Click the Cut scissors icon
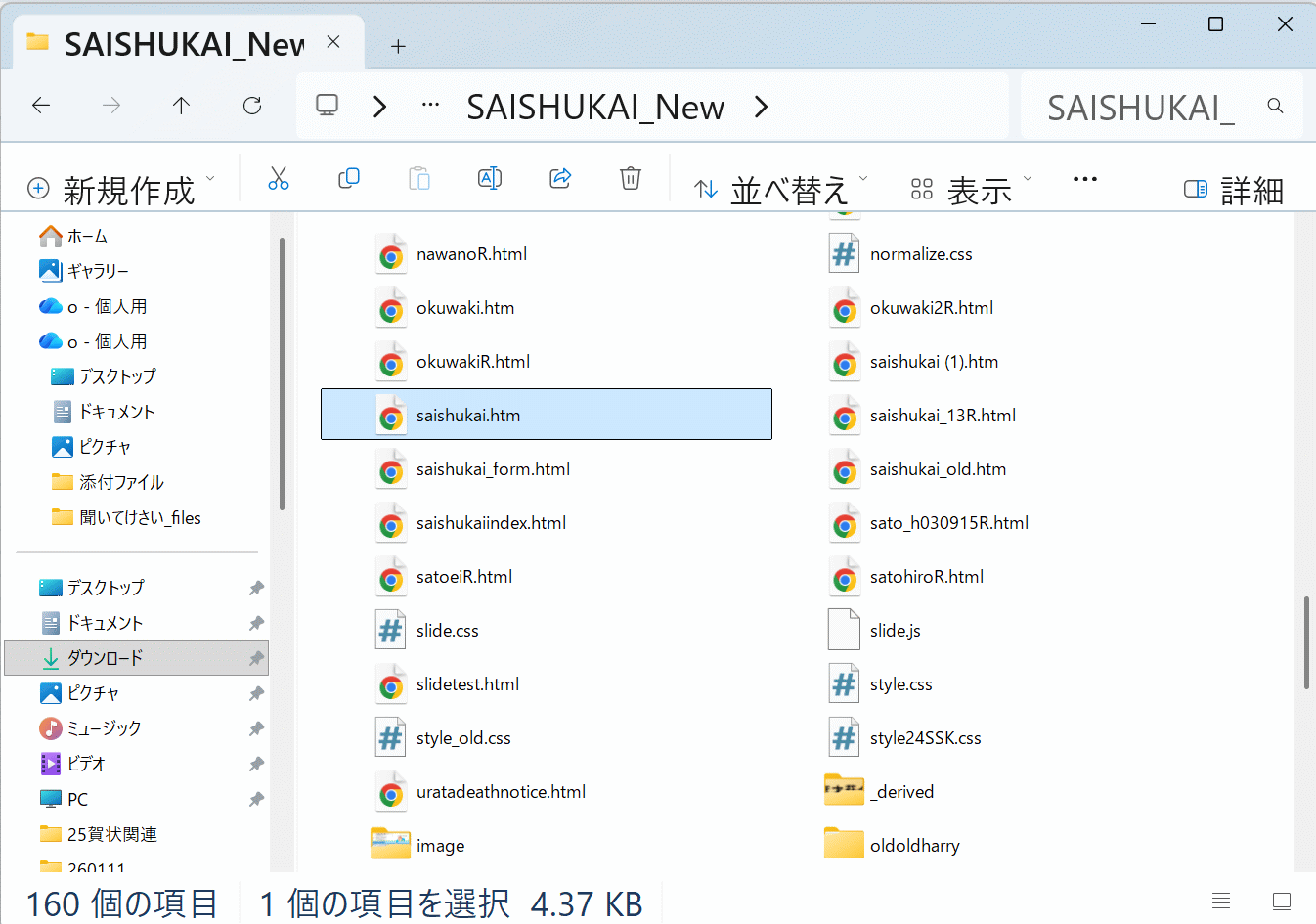1316x924 pixels. point(279,178)
